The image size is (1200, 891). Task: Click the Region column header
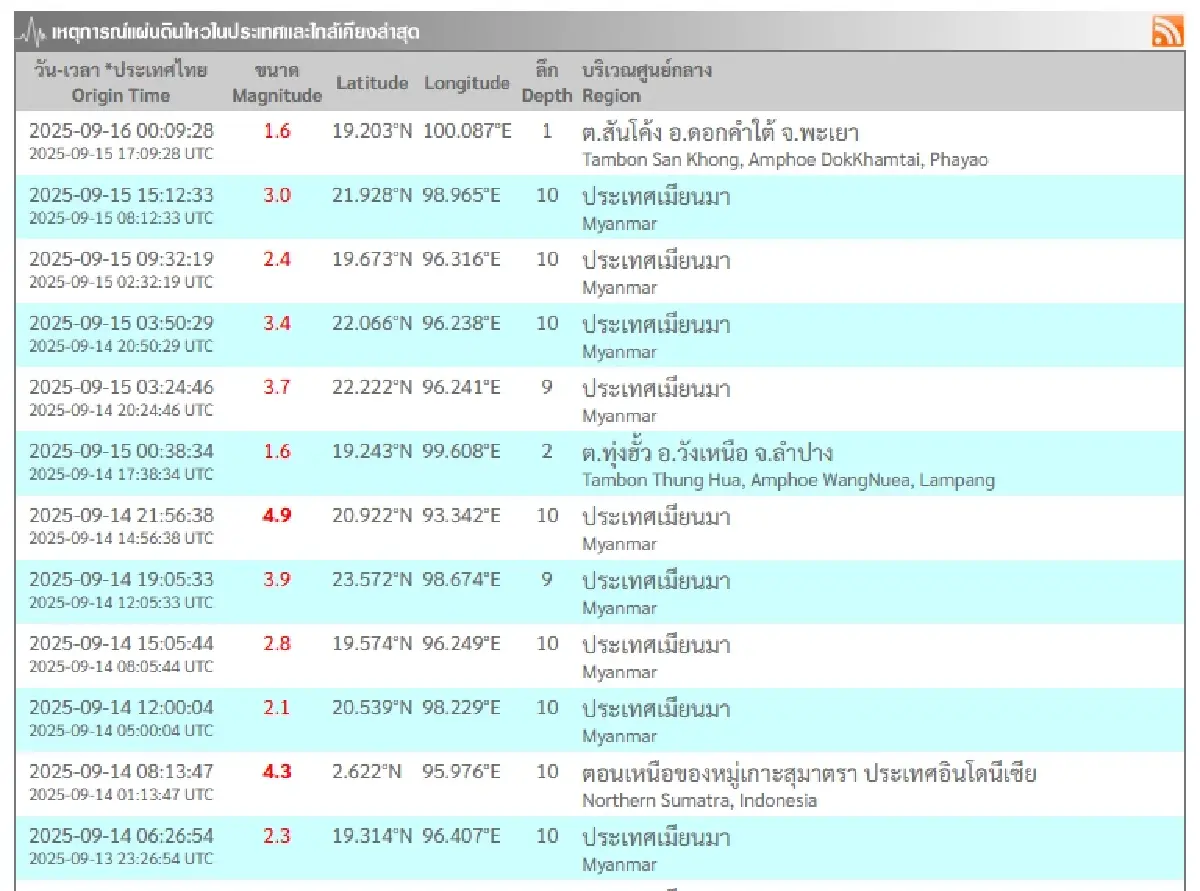coord(611,95)
